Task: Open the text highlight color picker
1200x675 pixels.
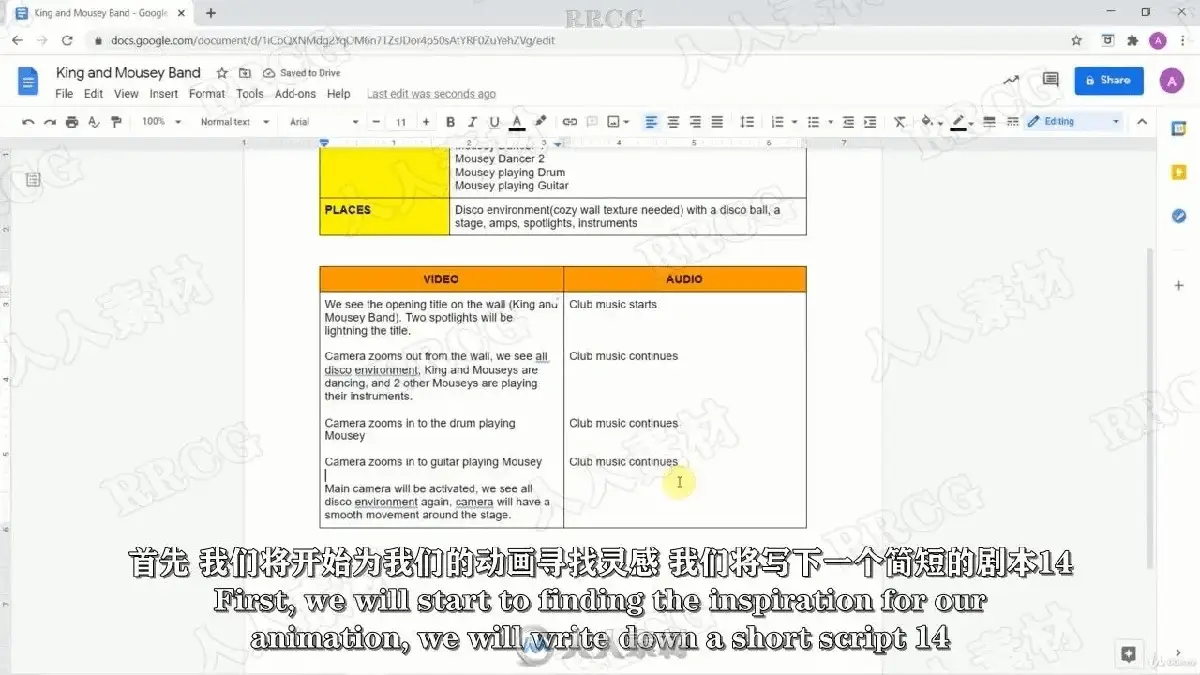Action: pos(541,122)
